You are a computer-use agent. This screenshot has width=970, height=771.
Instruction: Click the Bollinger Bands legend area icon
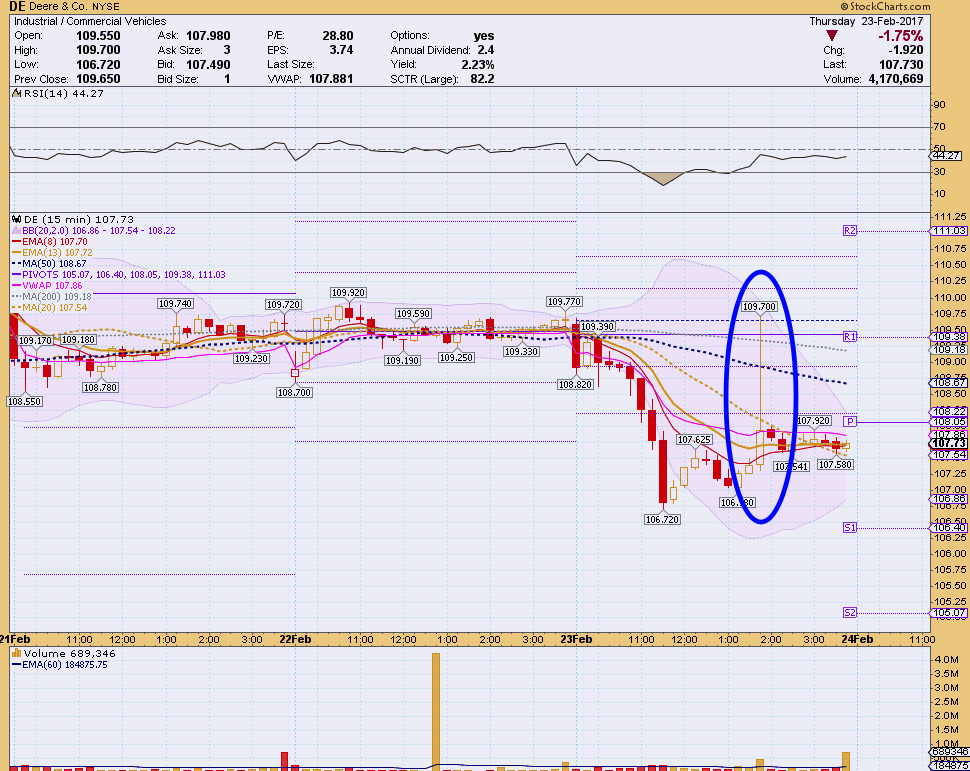(x=15, y=230)
